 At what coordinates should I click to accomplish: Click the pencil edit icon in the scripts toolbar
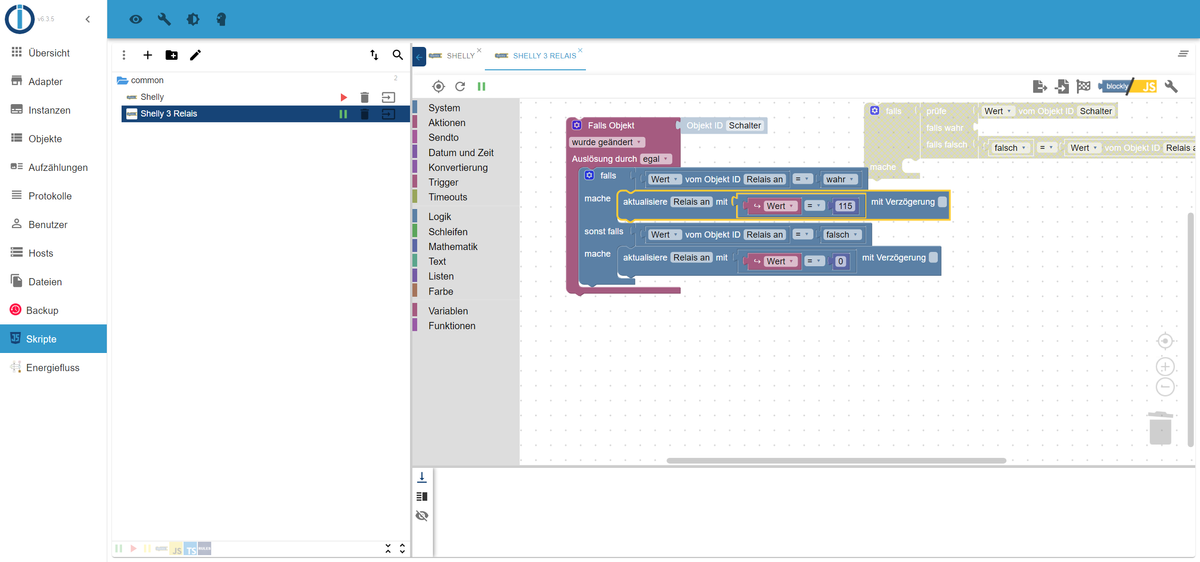pyautogui.click(x=195, y=55)
